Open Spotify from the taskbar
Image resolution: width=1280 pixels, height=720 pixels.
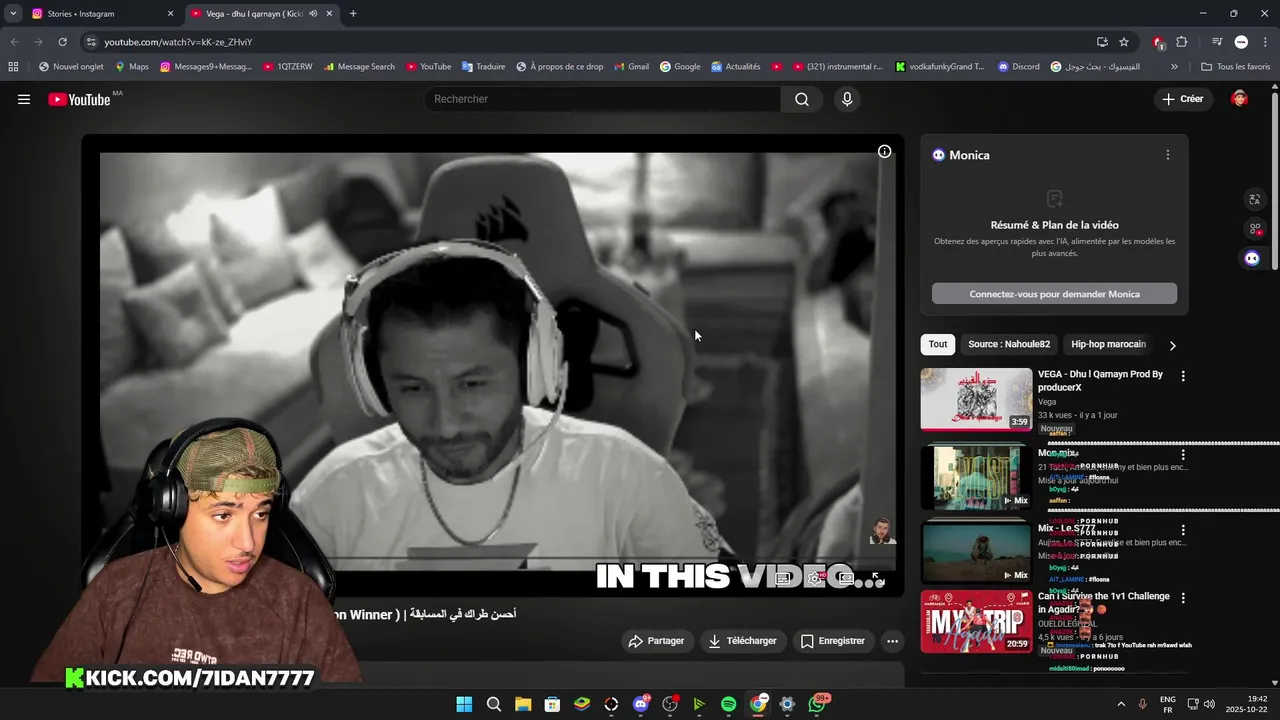coord(728,704)
